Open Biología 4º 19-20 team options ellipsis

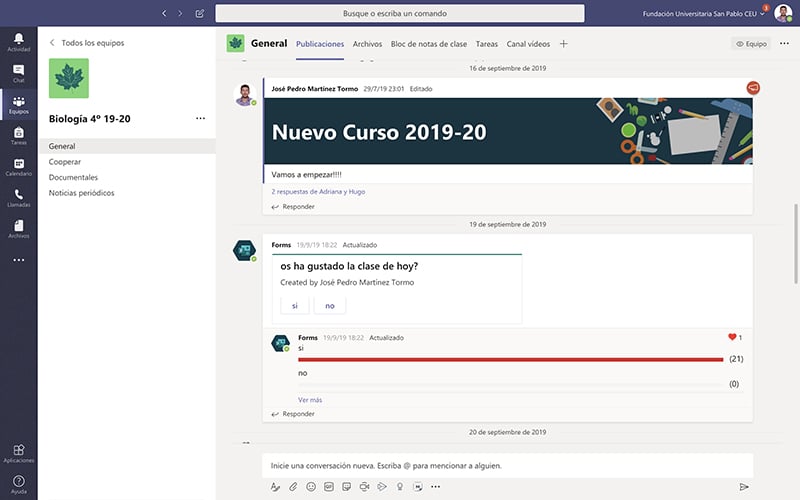point(201,118)
